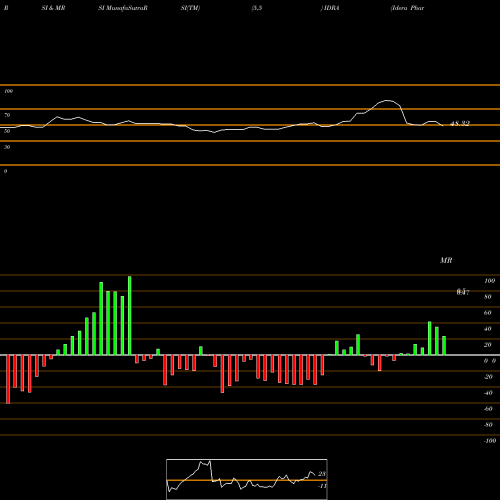This screenshot has height=500, width=500.
Task: Click the RSI axis label 70
Action: pos(7,115)
